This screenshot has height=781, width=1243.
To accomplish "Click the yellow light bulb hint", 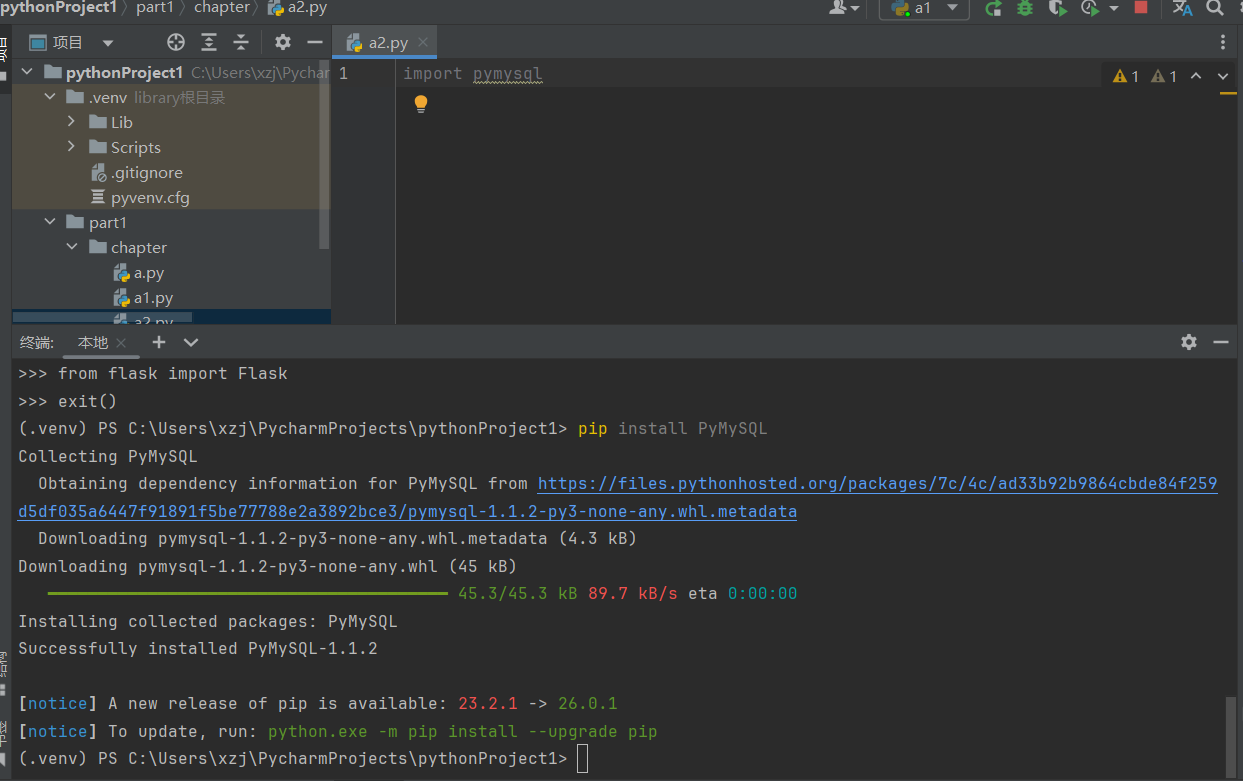I will point(421,103).
